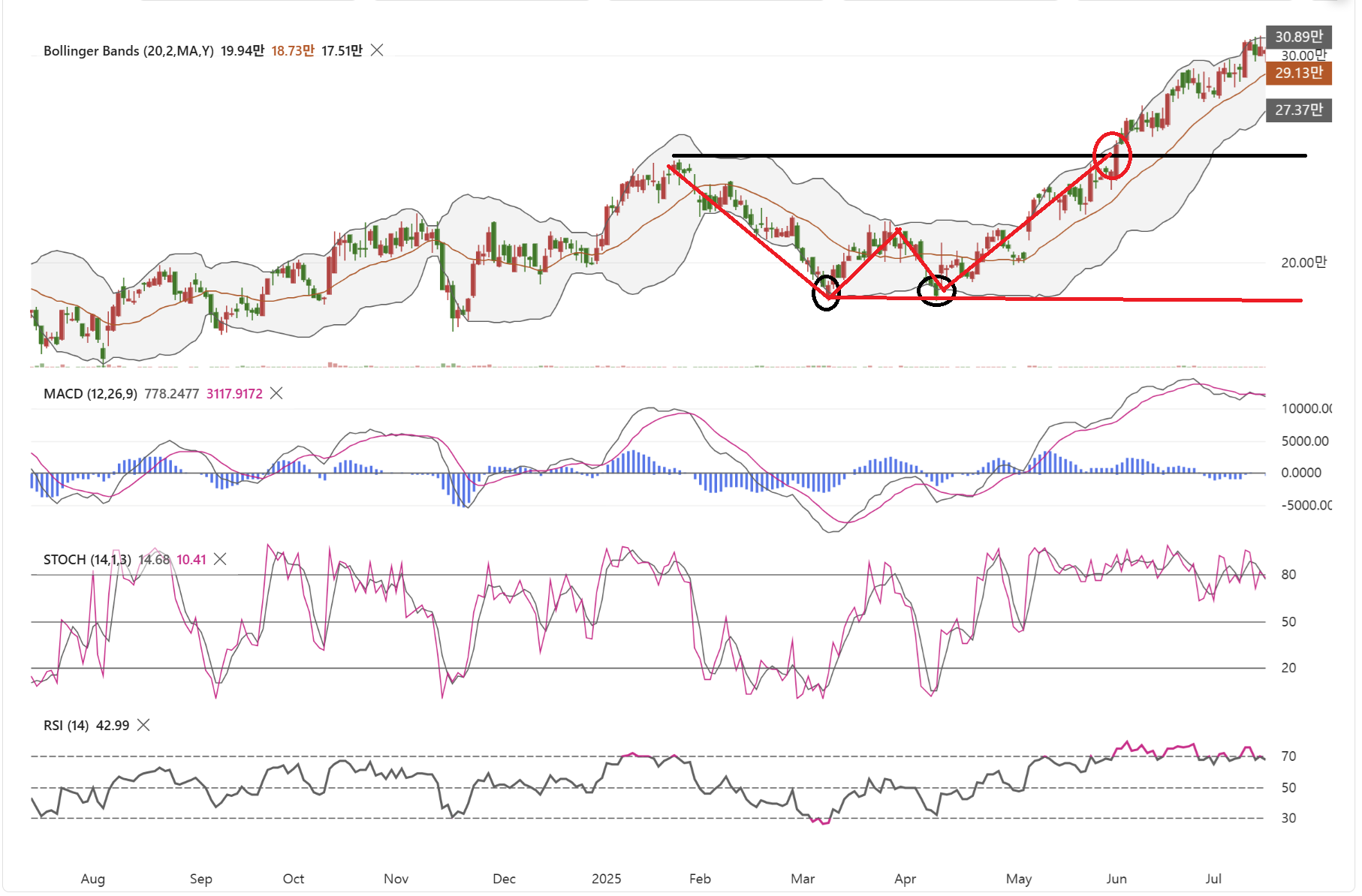Remove the Bollinger Bands indicator with its X

click(377, 50)
